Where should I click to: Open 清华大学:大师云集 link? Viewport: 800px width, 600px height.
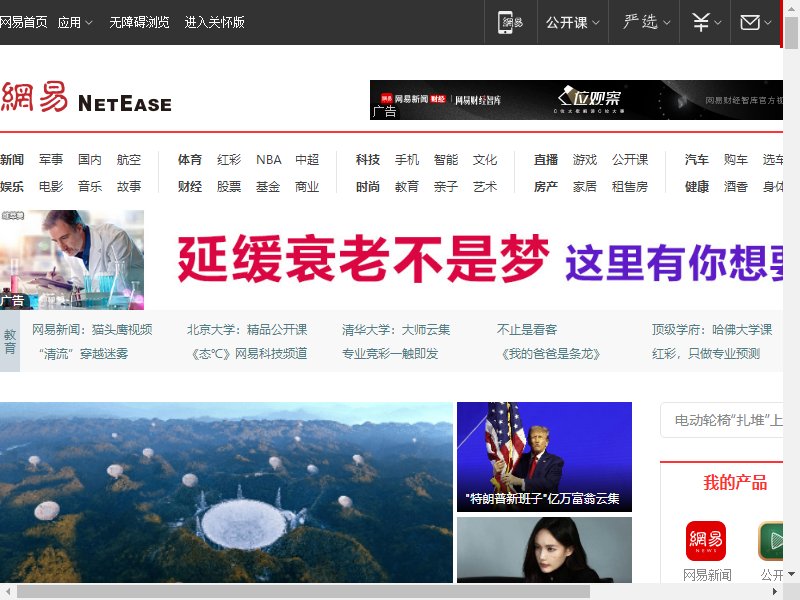point(396,330)
